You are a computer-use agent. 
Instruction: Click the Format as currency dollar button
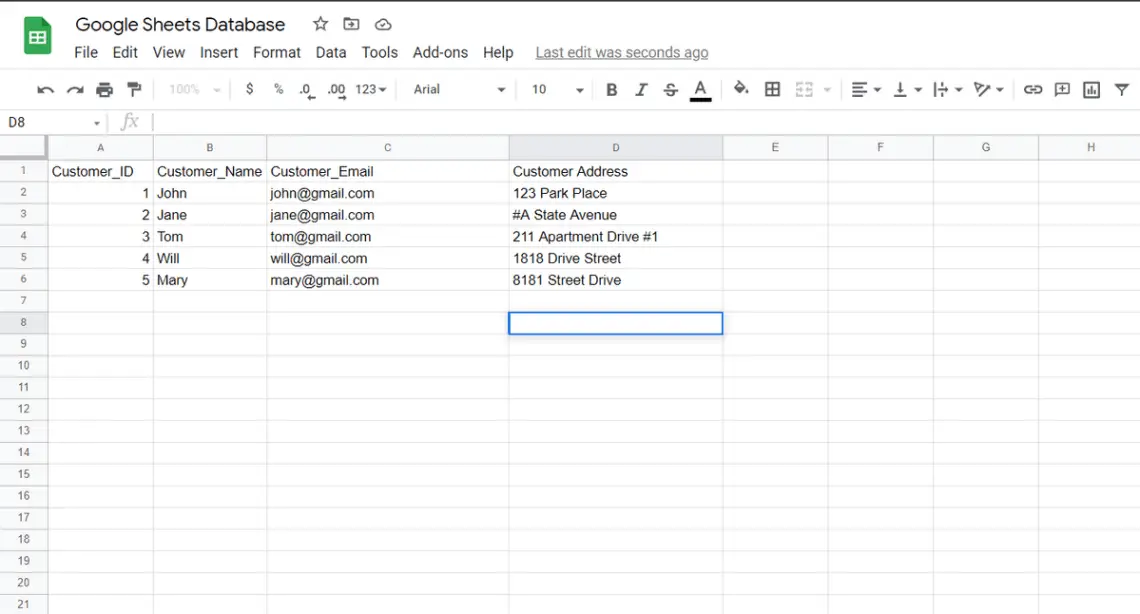coord(249,90)
